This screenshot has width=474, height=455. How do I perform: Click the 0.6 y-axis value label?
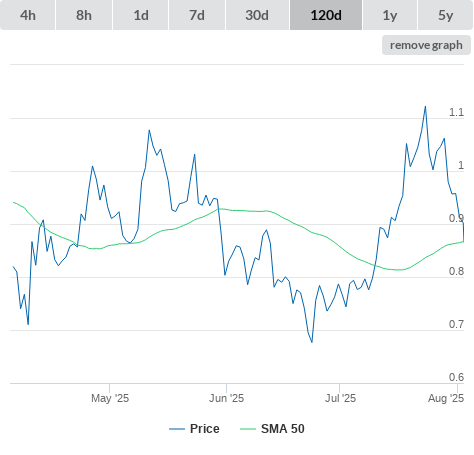click(456, 377)
